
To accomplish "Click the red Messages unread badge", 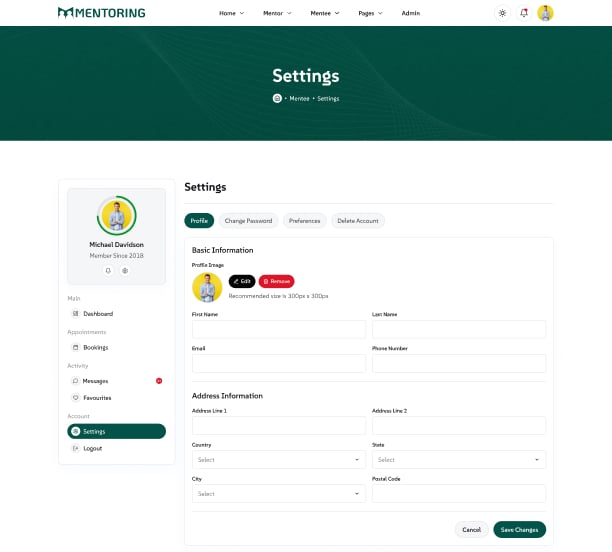I will click(159, 381).
